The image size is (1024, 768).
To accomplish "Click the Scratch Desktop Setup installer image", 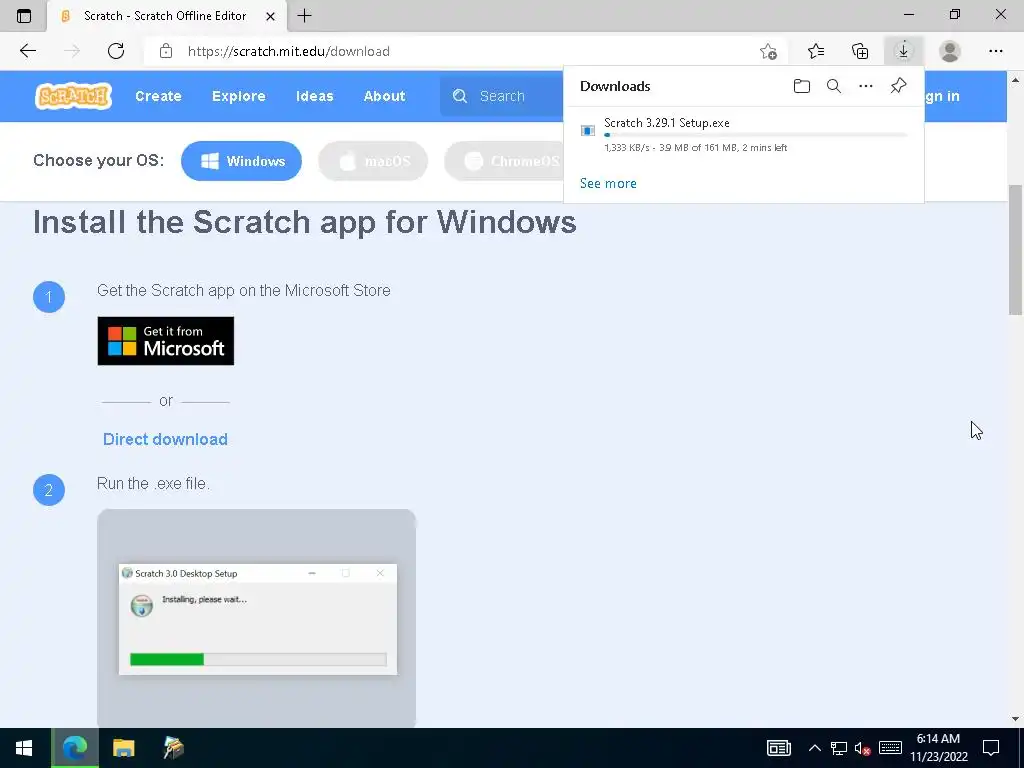I will coord(257,618).
